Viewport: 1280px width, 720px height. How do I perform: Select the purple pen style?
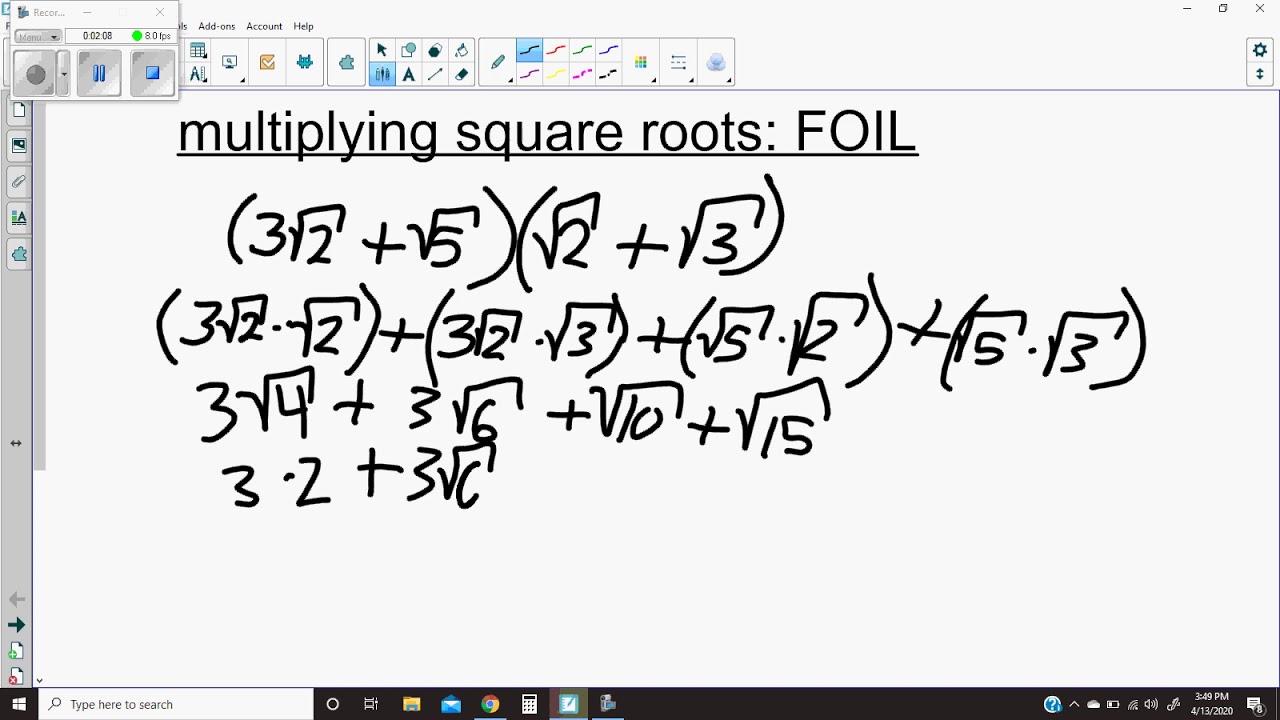click(x=529, y=74)
